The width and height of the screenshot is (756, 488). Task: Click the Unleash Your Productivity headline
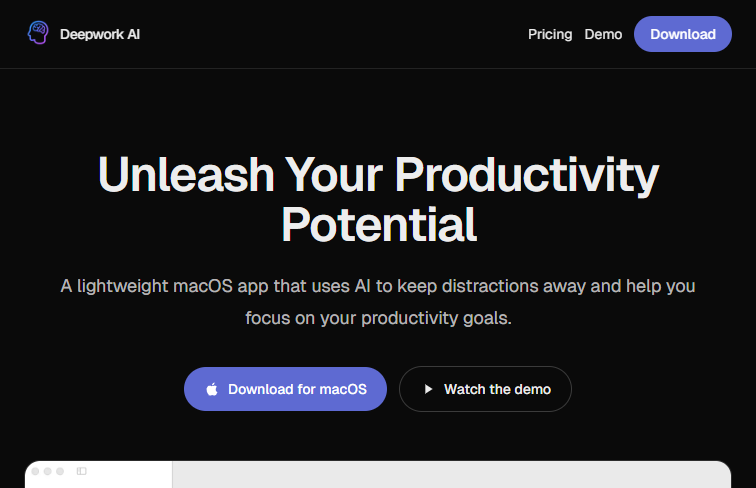(378, 175)
